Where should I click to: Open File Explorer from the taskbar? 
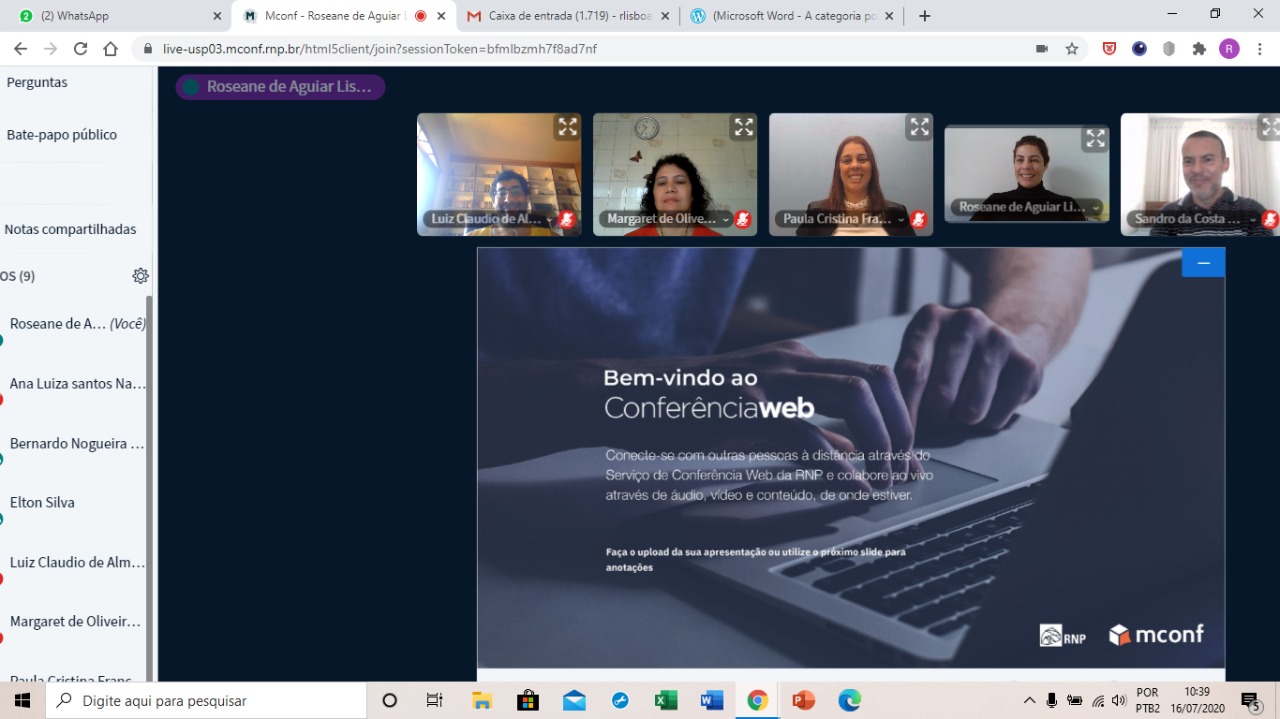pos(482,700)
